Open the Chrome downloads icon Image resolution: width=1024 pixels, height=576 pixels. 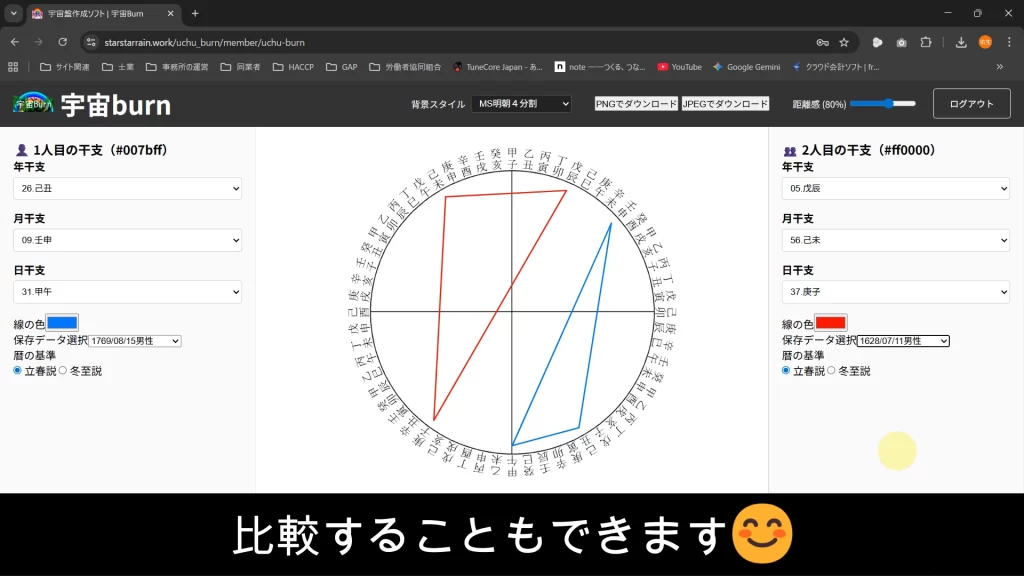[961, 42]
